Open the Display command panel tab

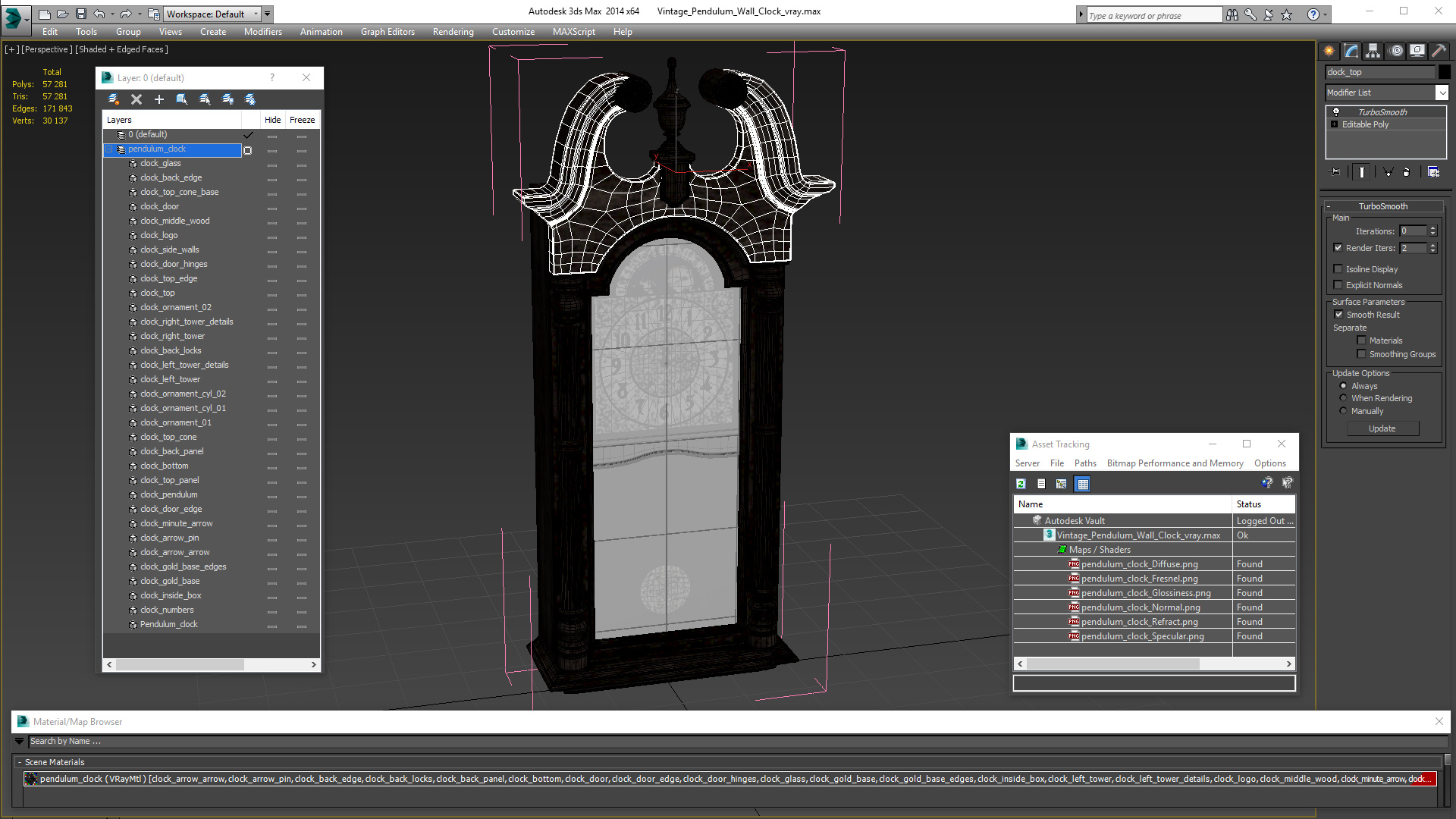pyautogui.click(x=1417, y=51)
